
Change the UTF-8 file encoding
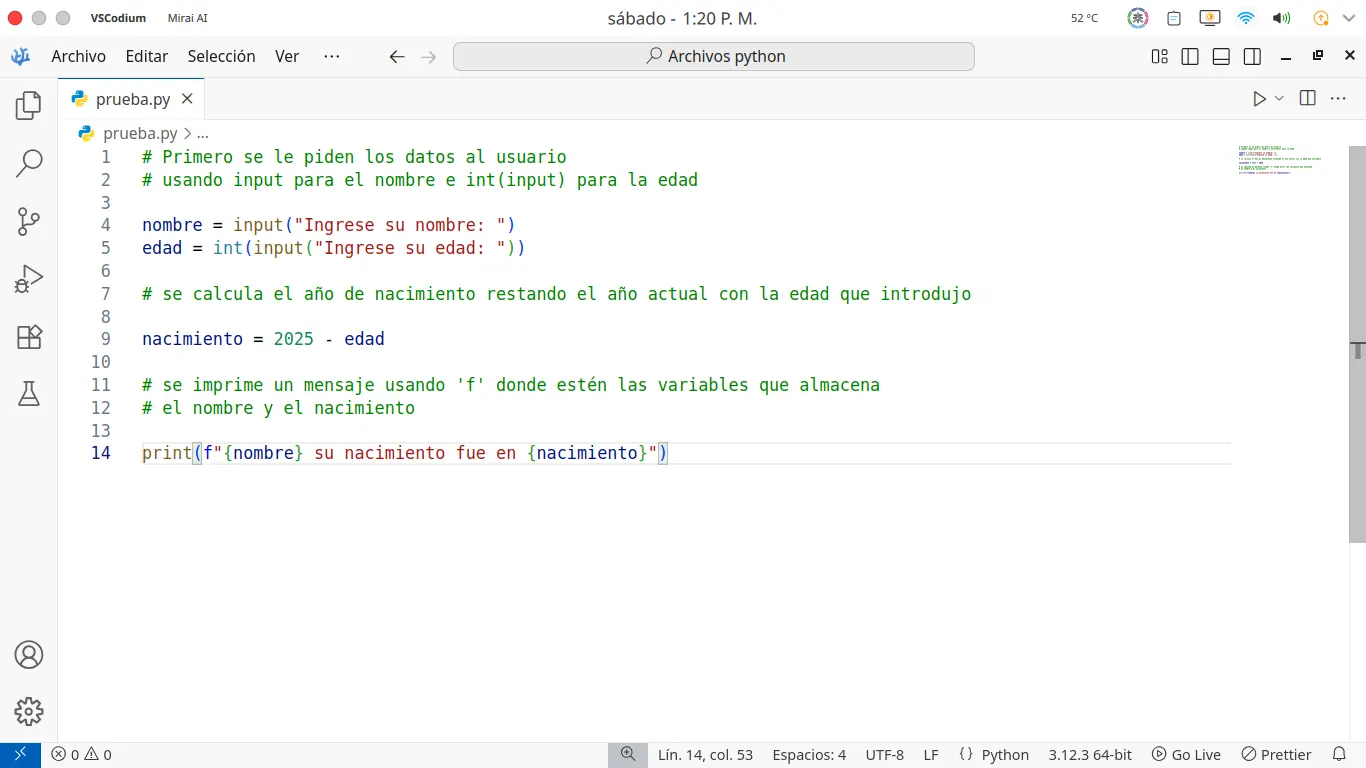(885, 755)
